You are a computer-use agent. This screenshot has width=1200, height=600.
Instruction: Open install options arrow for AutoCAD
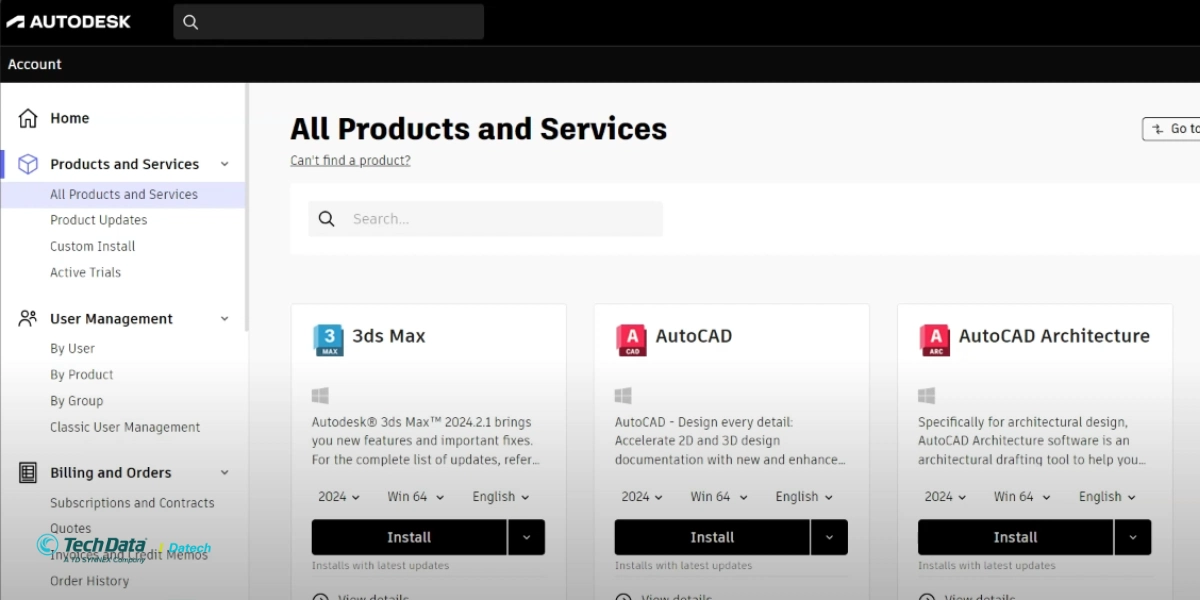pyautogui.click(x=829, y=537)
